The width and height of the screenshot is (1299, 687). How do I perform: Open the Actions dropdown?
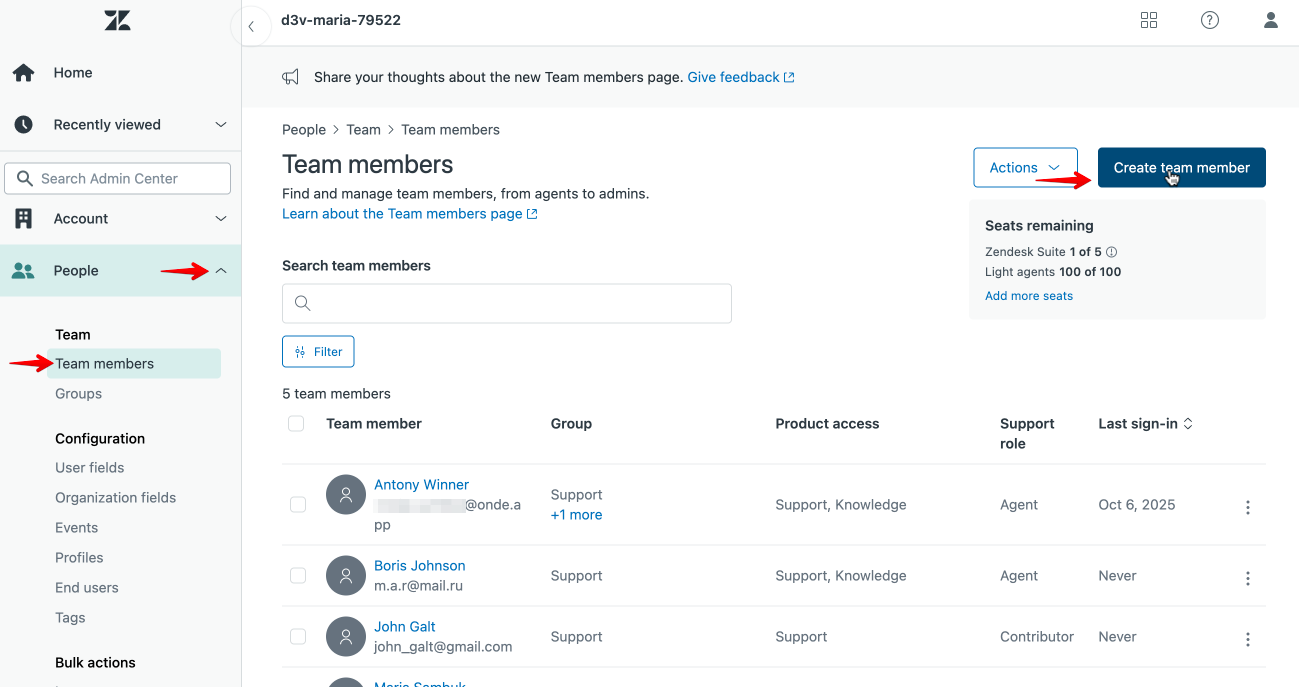[x=1025, y=168]
